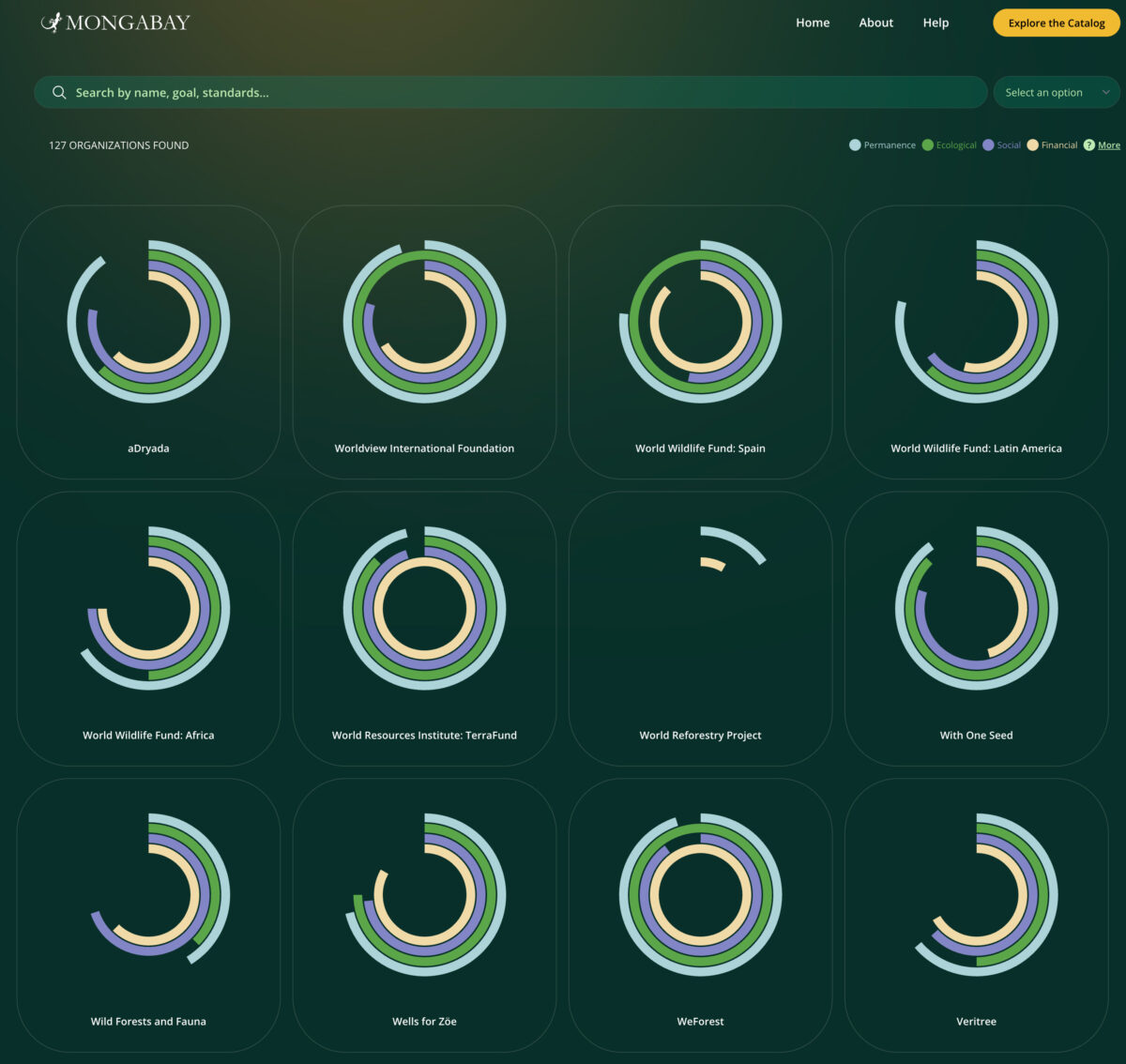The image size is (1126, 1064).
Task: Open the About menu item
Action: click(875, 23)
